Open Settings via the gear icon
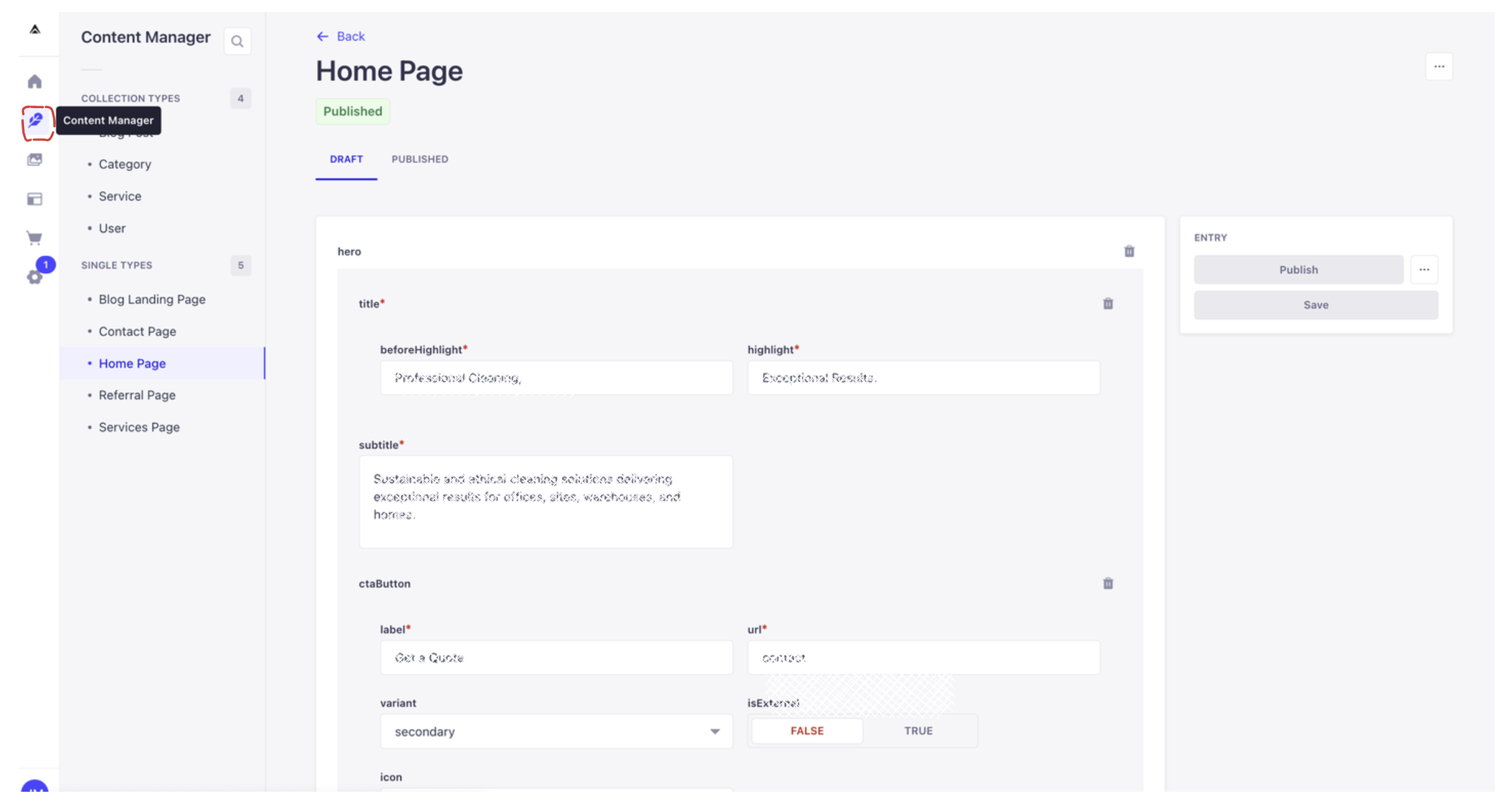This screenshot has height=812, width=1507. pos(35,277)
